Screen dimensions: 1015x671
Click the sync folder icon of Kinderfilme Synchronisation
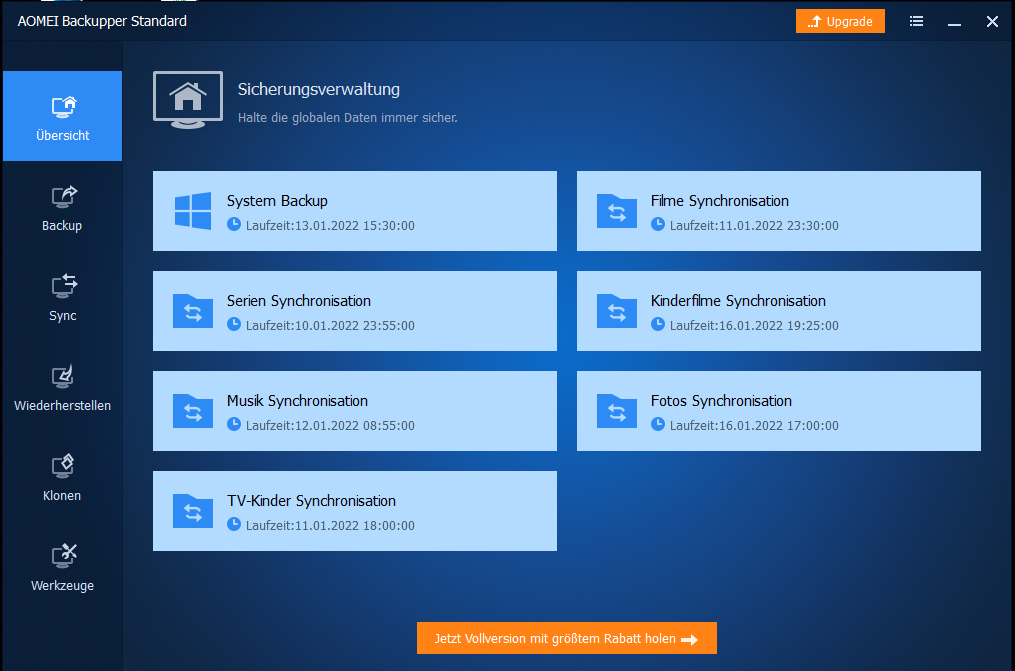tap(616, 311)
